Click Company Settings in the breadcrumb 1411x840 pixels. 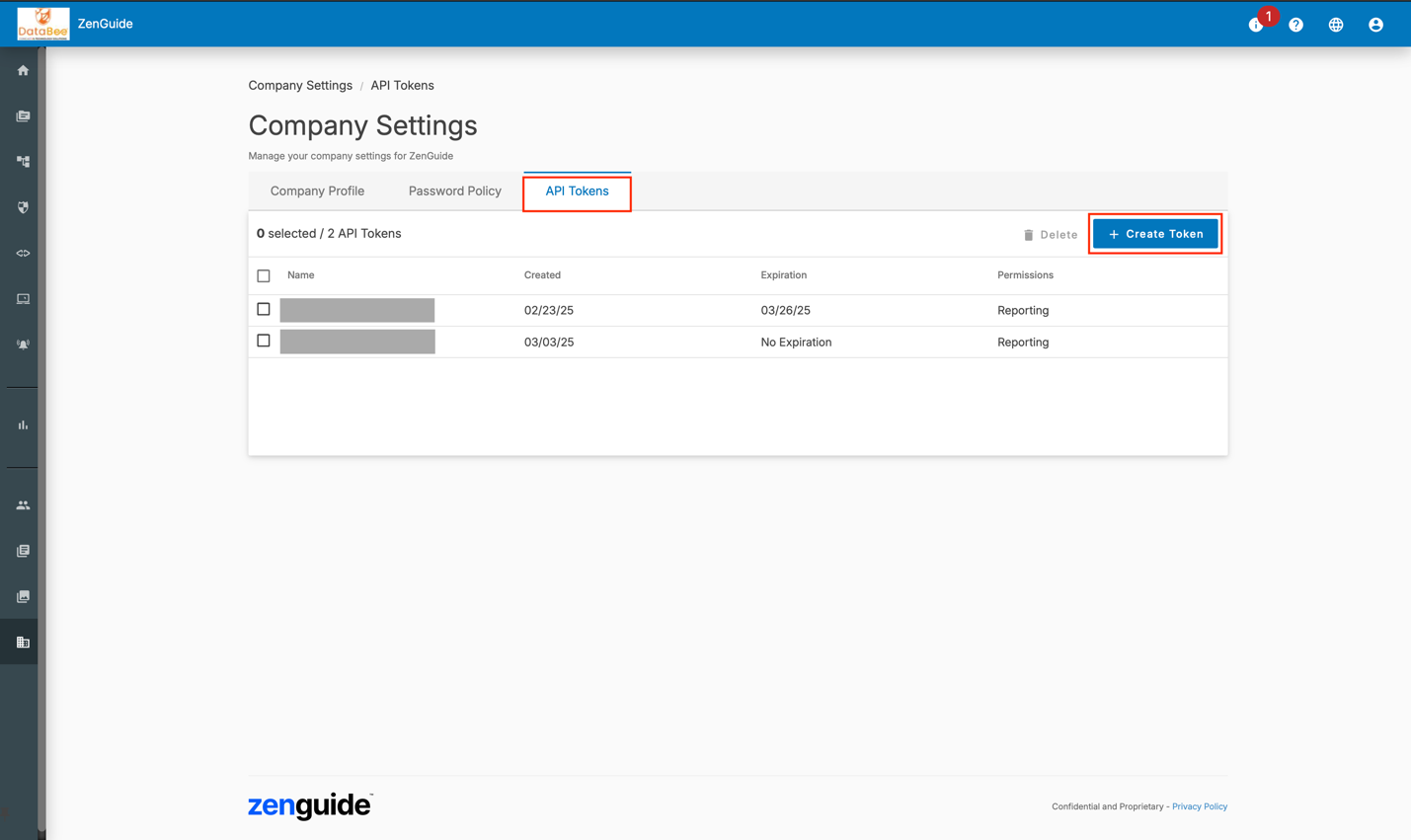[300, 86]
